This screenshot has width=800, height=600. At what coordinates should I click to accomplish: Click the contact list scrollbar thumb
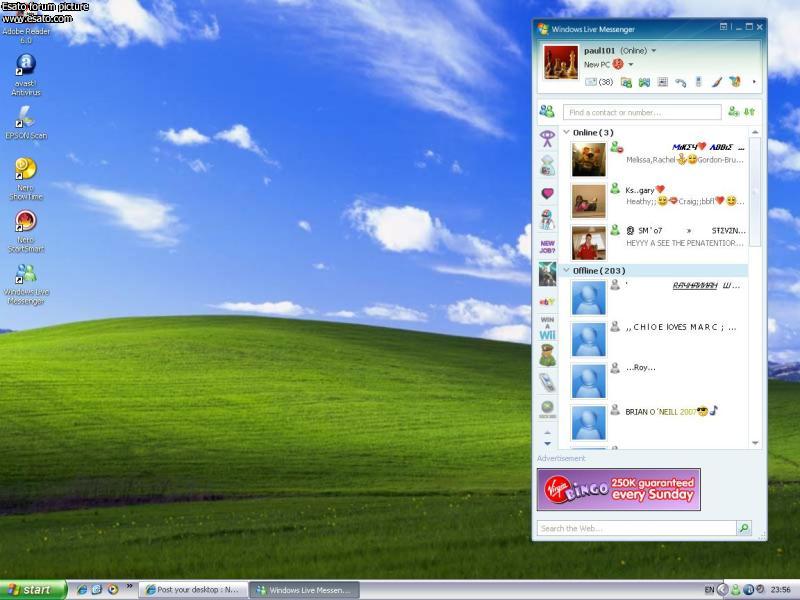point(755,192)
